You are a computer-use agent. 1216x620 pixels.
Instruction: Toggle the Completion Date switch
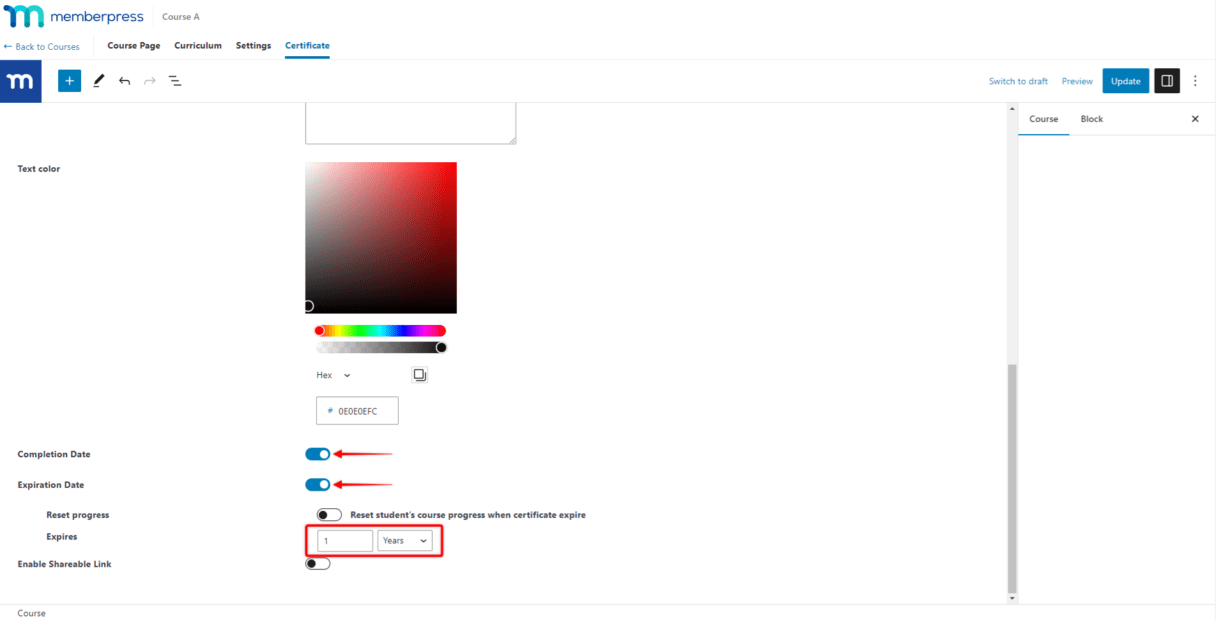(x=318, y=454)
